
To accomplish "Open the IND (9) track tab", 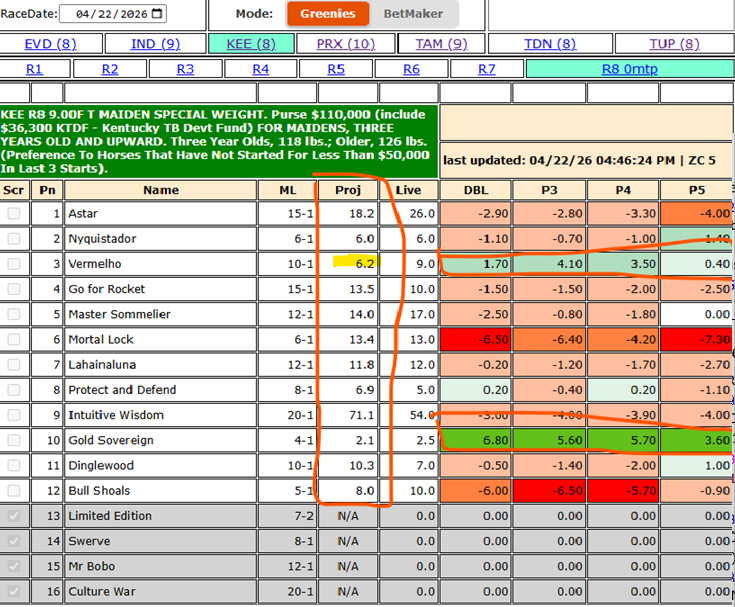I will 156,44.
